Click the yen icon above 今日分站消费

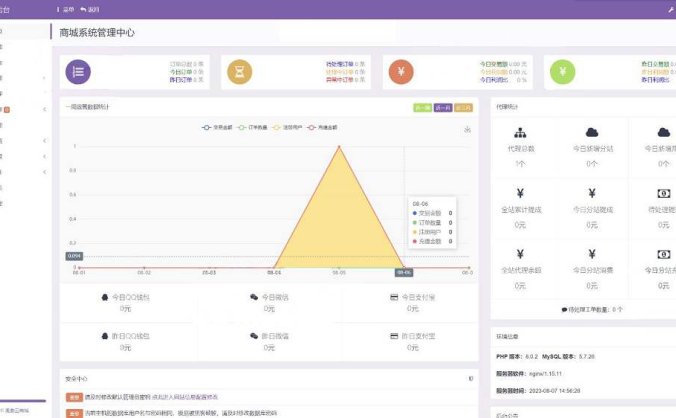[592, 254]
